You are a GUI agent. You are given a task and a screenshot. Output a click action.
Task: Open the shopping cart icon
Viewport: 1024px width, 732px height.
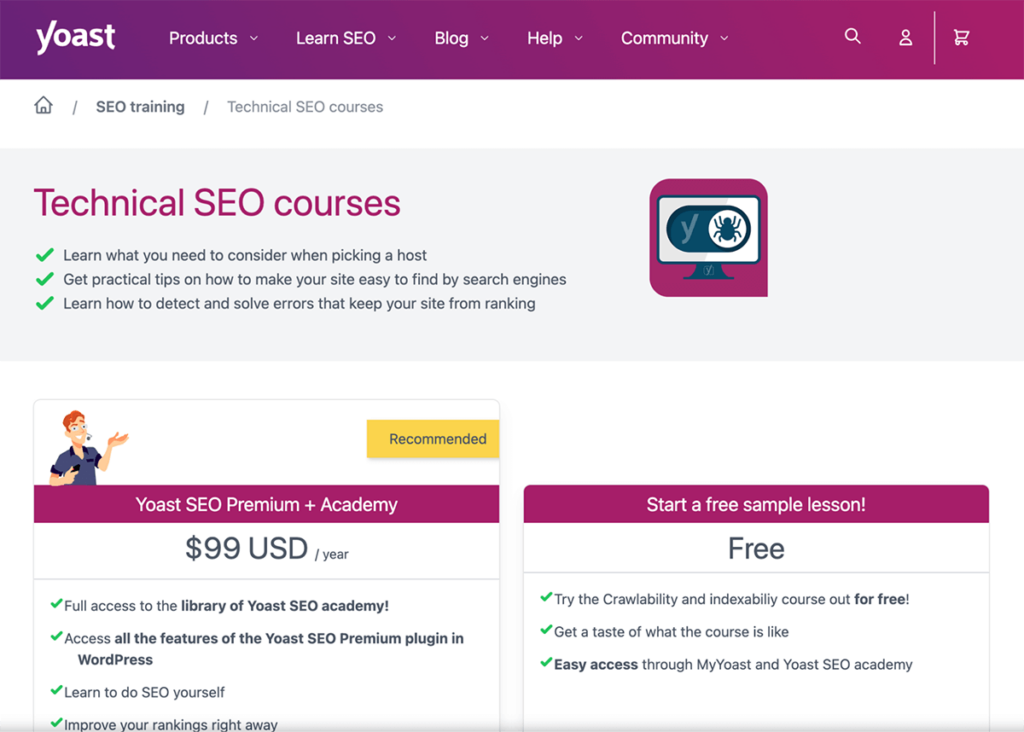coord(961,37)
